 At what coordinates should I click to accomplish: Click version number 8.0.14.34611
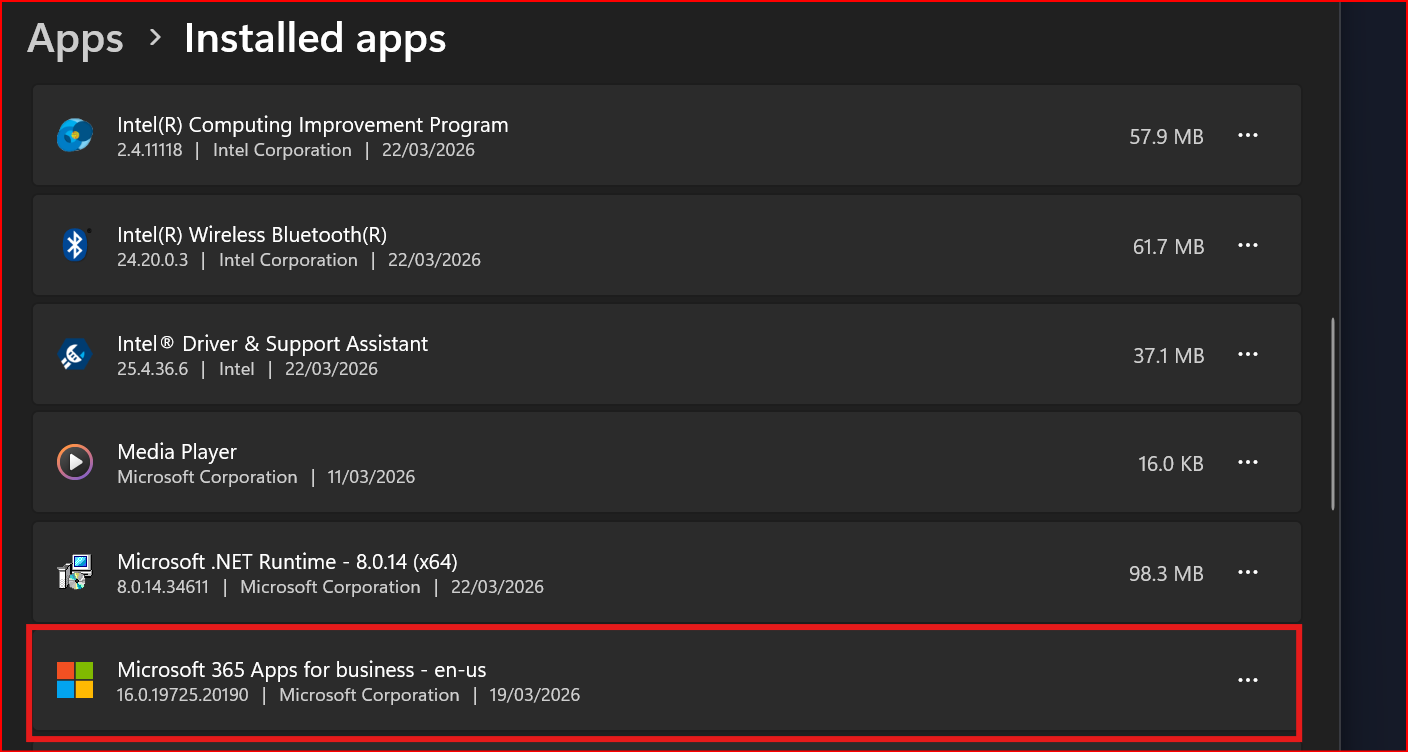163,587
